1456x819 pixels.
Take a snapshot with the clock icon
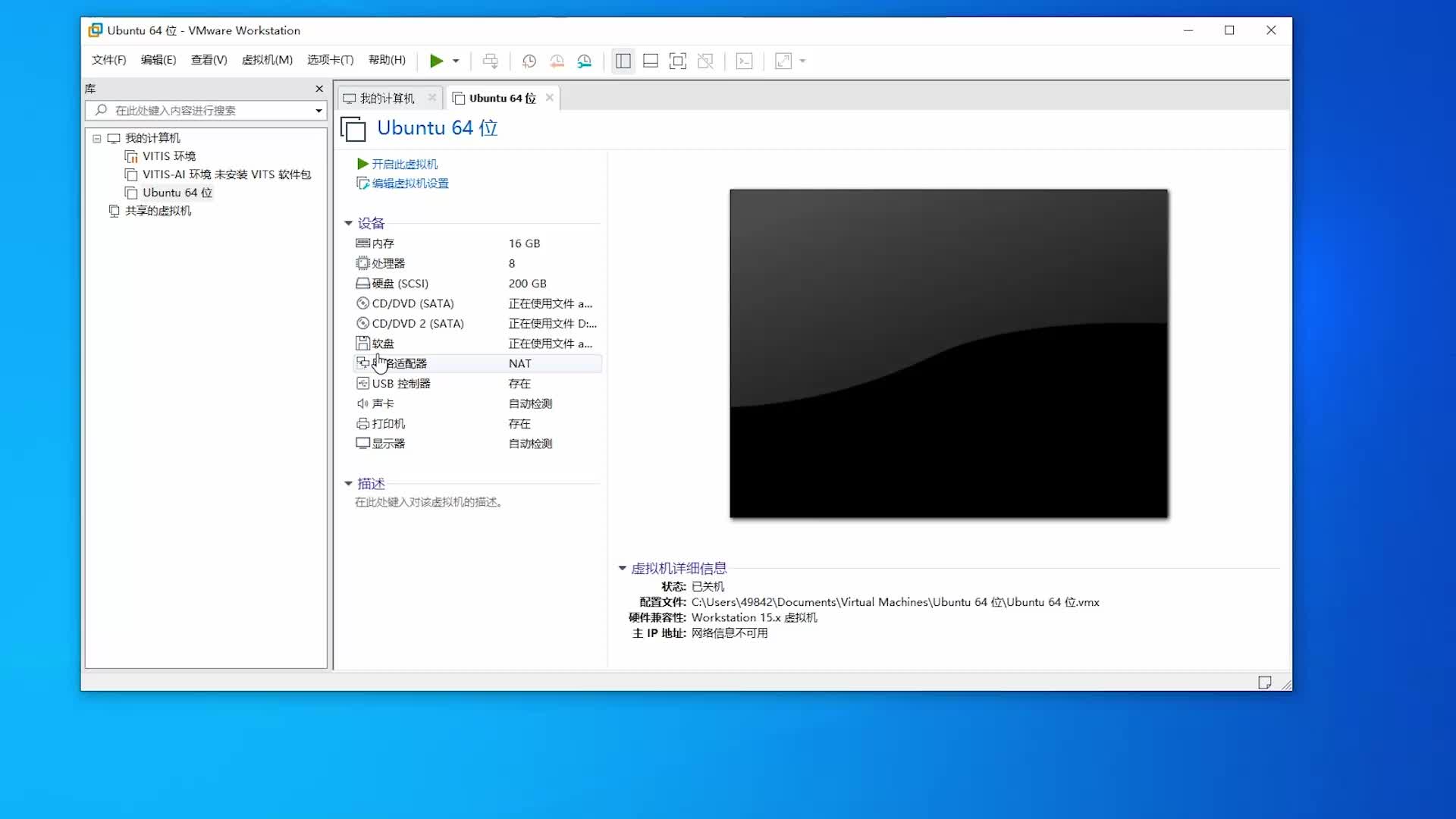529,61
